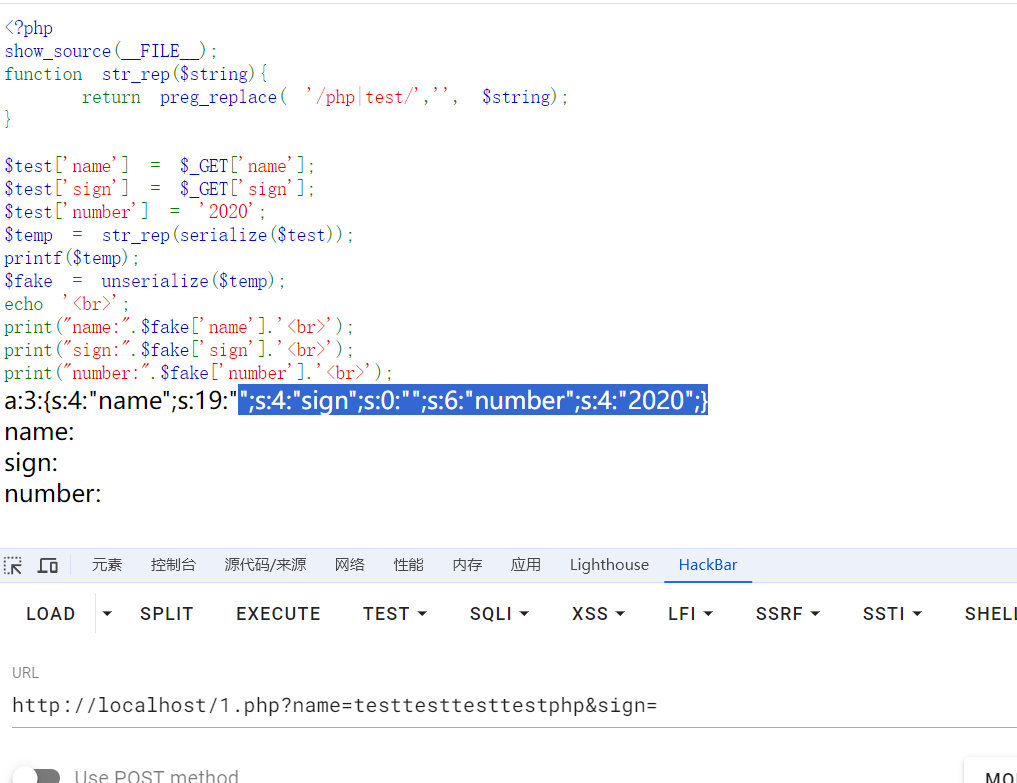Open the 控制台 (Console) tab
This screenshot has width=1017, height=783.
173,565
